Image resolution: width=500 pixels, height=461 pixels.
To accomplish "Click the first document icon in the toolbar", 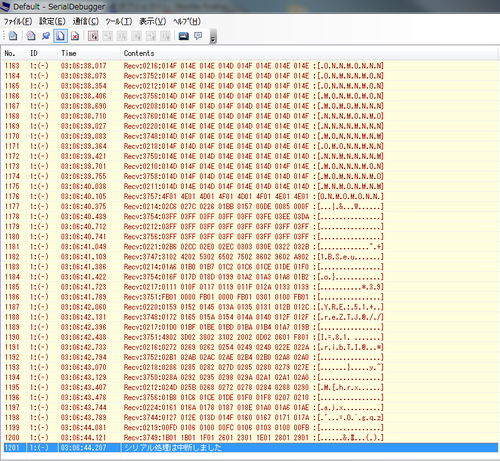I will (x=13, y=36).
